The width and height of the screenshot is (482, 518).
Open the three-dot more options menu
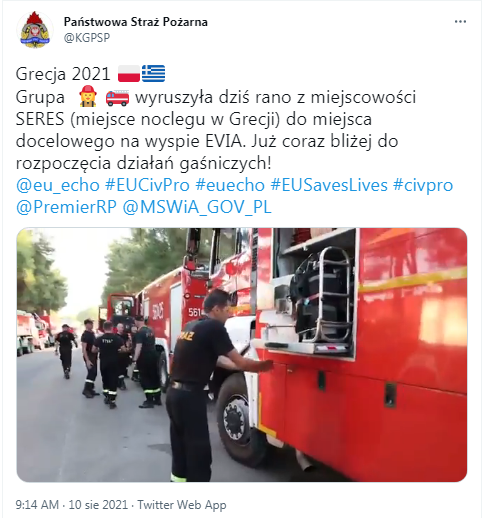[460, 22]
